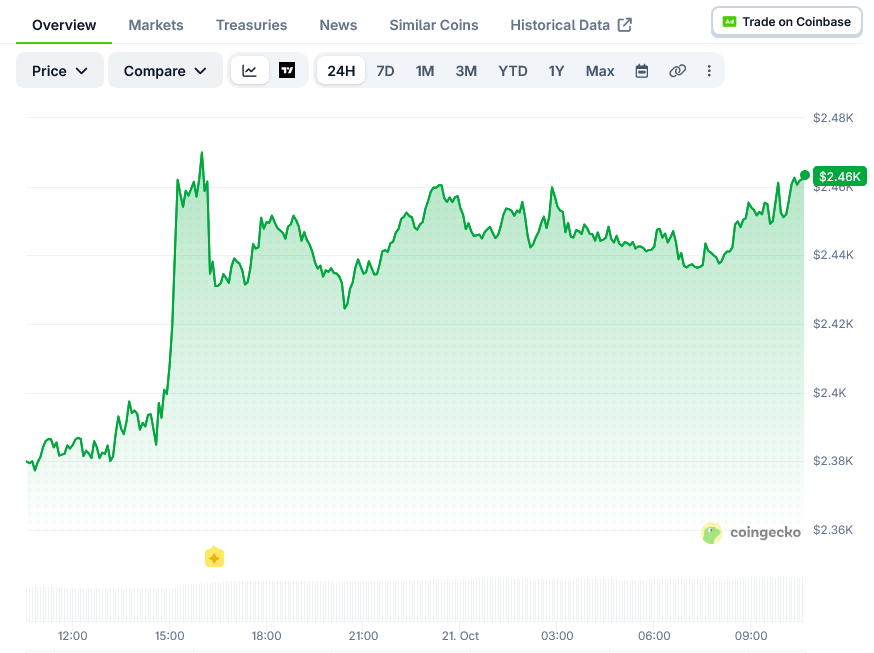The height and width of the screenshot is (653, 874).
Task: Open the Price dropdown
Action: [60, 71]
